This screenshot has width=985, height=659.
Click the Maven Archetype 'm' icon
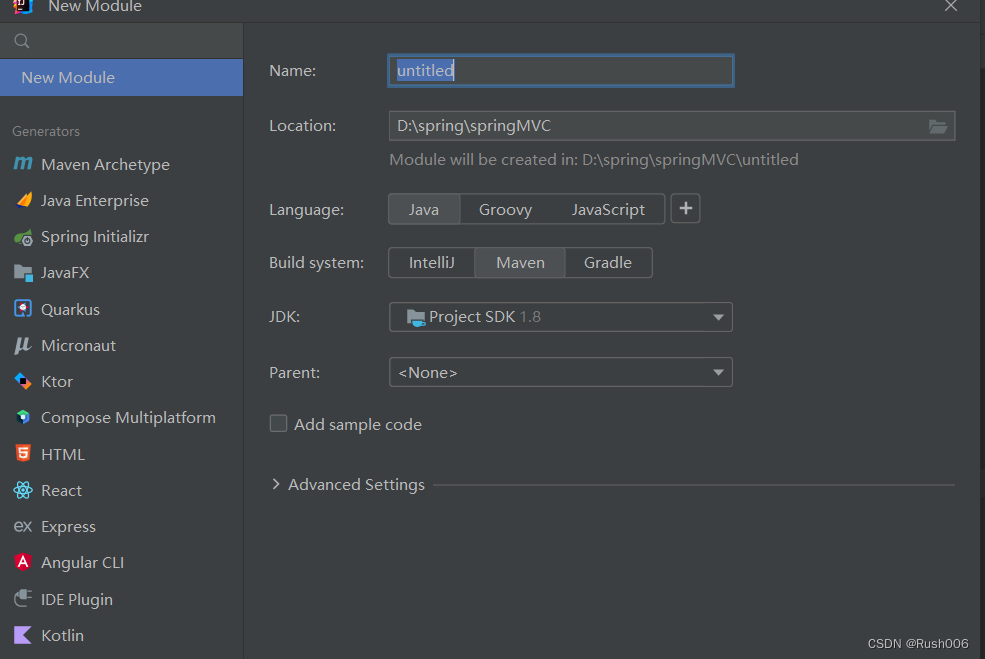[x=23, y=164]
